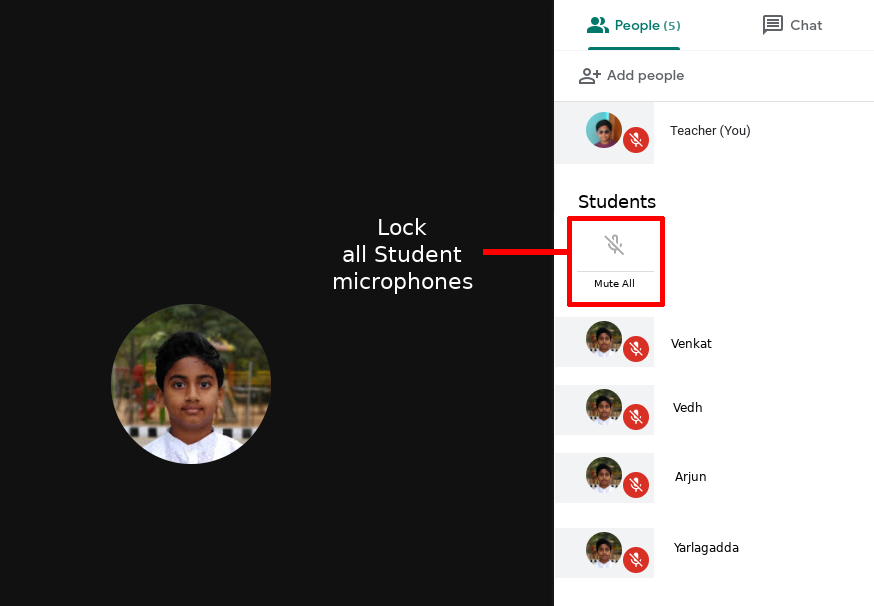Click Arjun's avatar thumbnail
Viewport: 874px width, 606px height.
(x=604, y=474)
